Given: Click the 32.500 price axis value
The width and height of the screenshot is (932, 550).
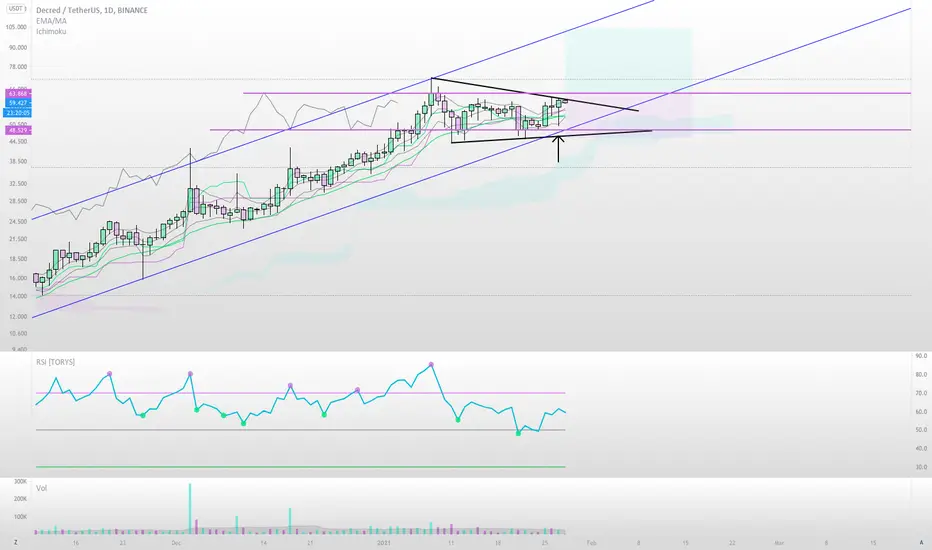Looking at the screenshot, I should tap(18, 184).
